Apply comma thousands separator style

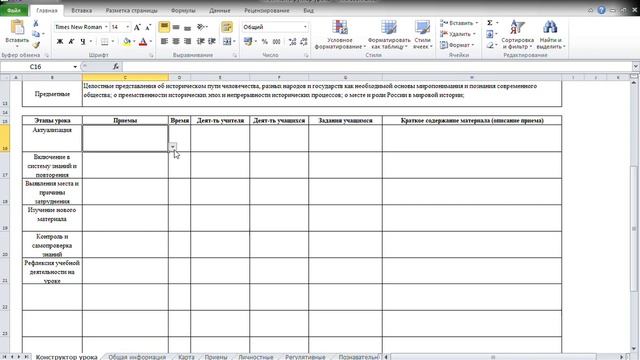pyautogui.click(x=276, y=41)
